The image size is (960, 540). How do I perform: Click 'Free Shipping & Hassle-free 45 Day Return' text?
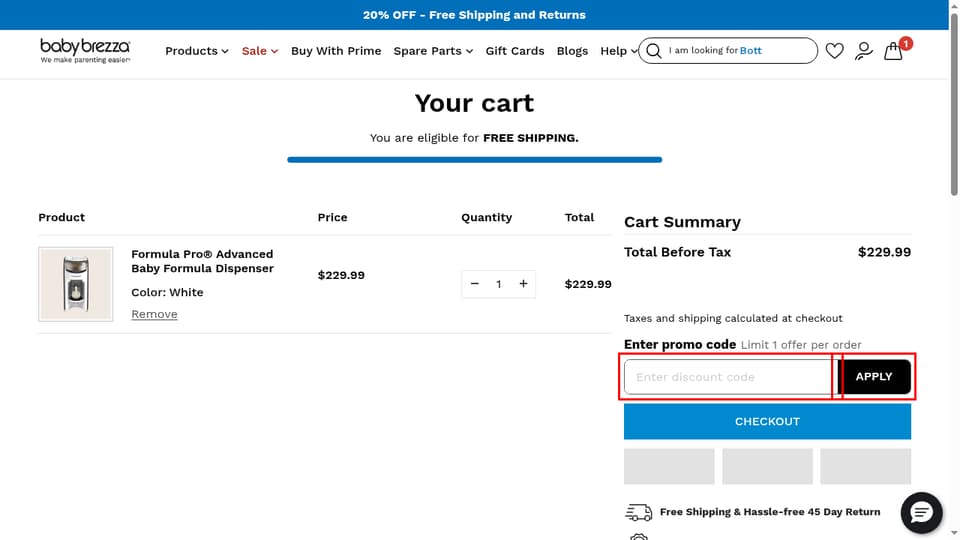point(770,512)
